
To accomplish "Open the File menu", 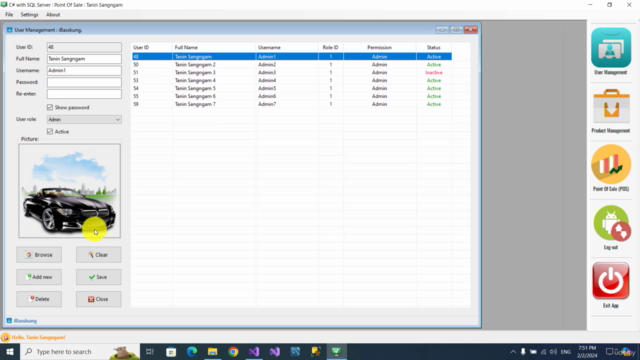I will (x=9, y=15).
